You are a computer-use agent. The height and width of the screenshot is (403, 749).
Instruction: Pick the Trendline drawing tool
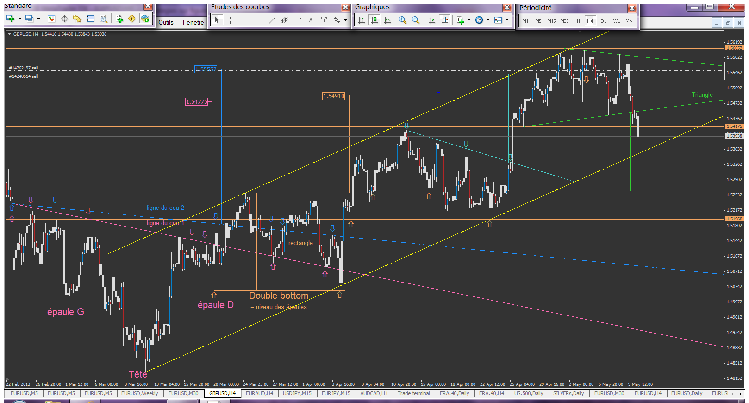(x=272, y=20)
